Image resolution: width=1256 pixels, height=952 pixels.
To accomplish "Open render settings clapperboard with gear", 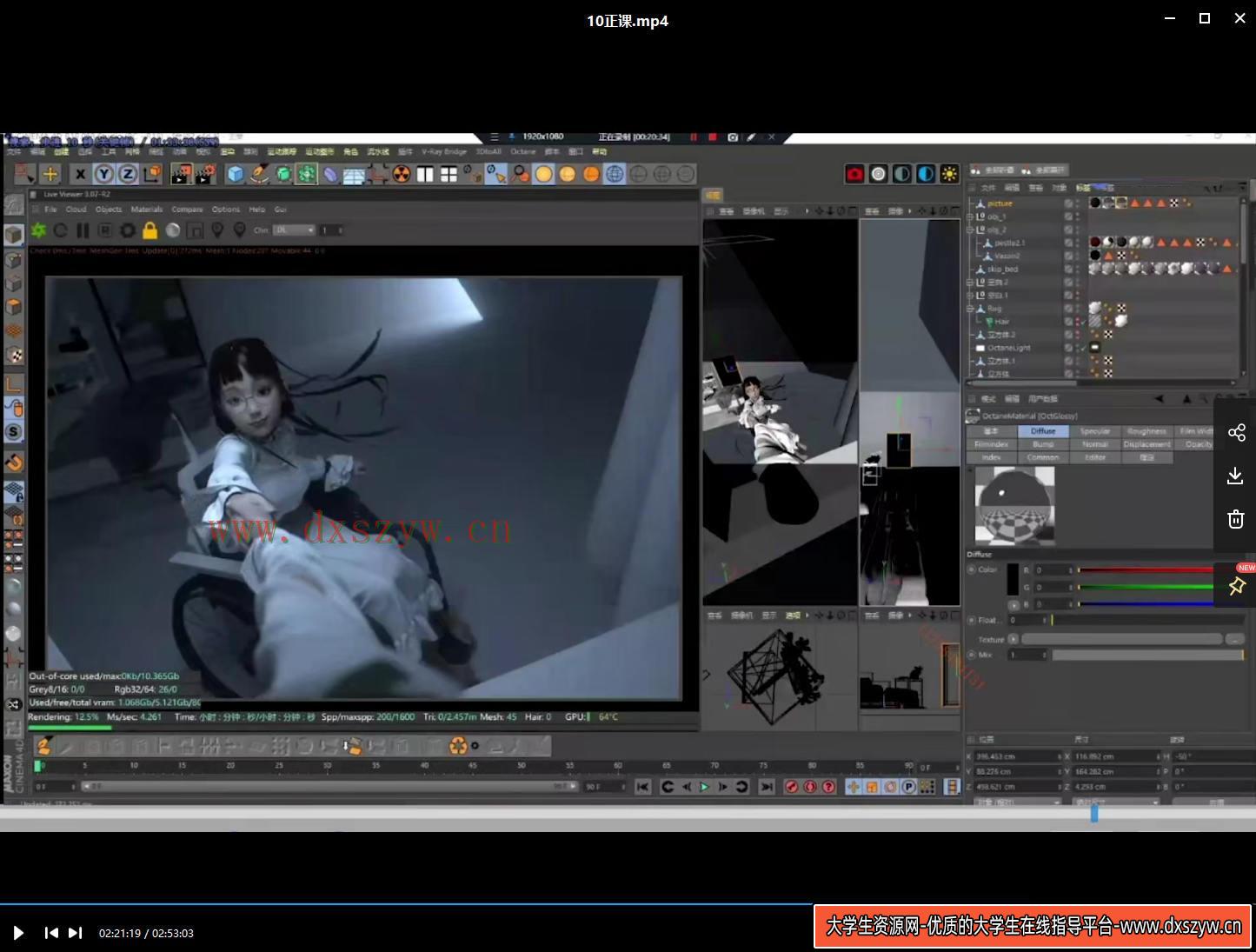I will tap(205, 174).
